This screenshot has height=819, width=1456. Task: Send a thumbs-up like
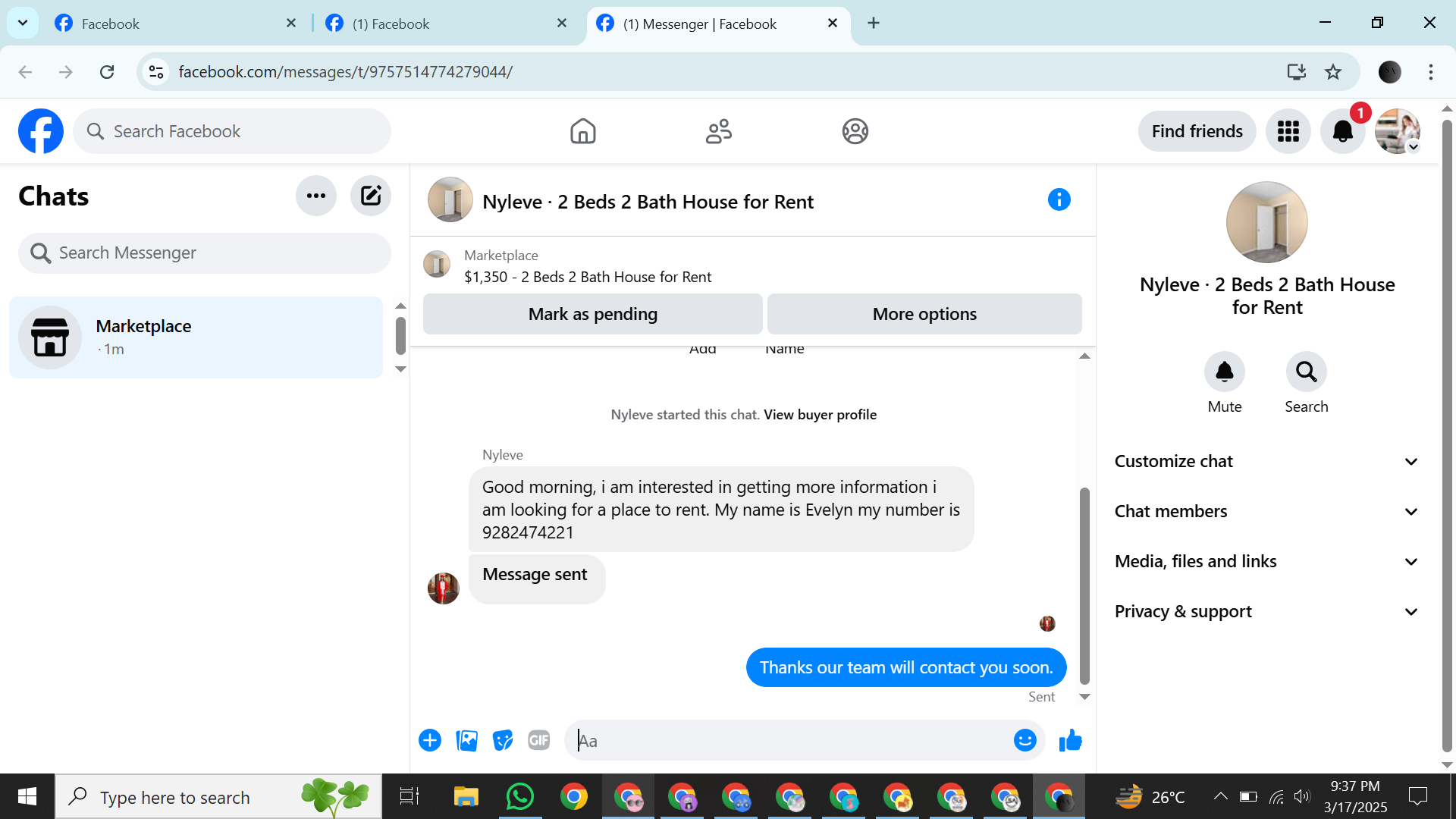tap(1070, 740)
